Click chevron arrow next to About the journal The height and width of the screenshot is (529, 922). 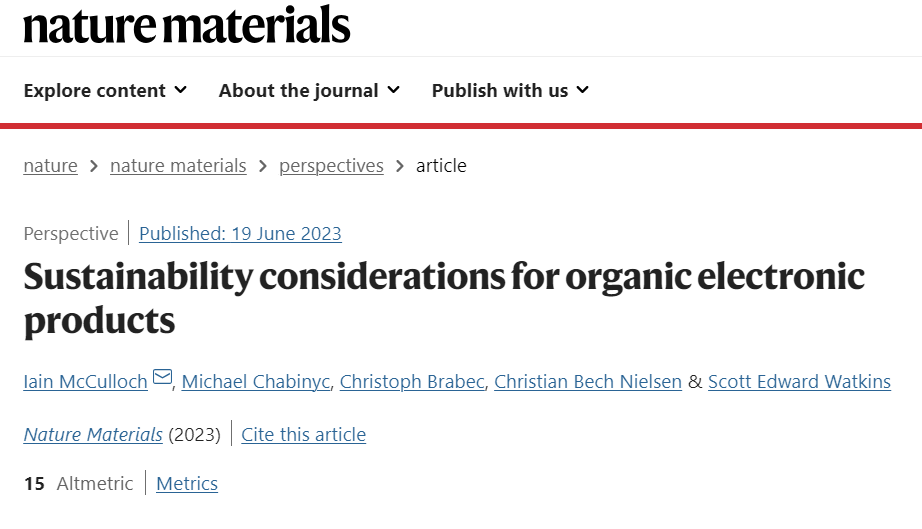coord(394,90)
